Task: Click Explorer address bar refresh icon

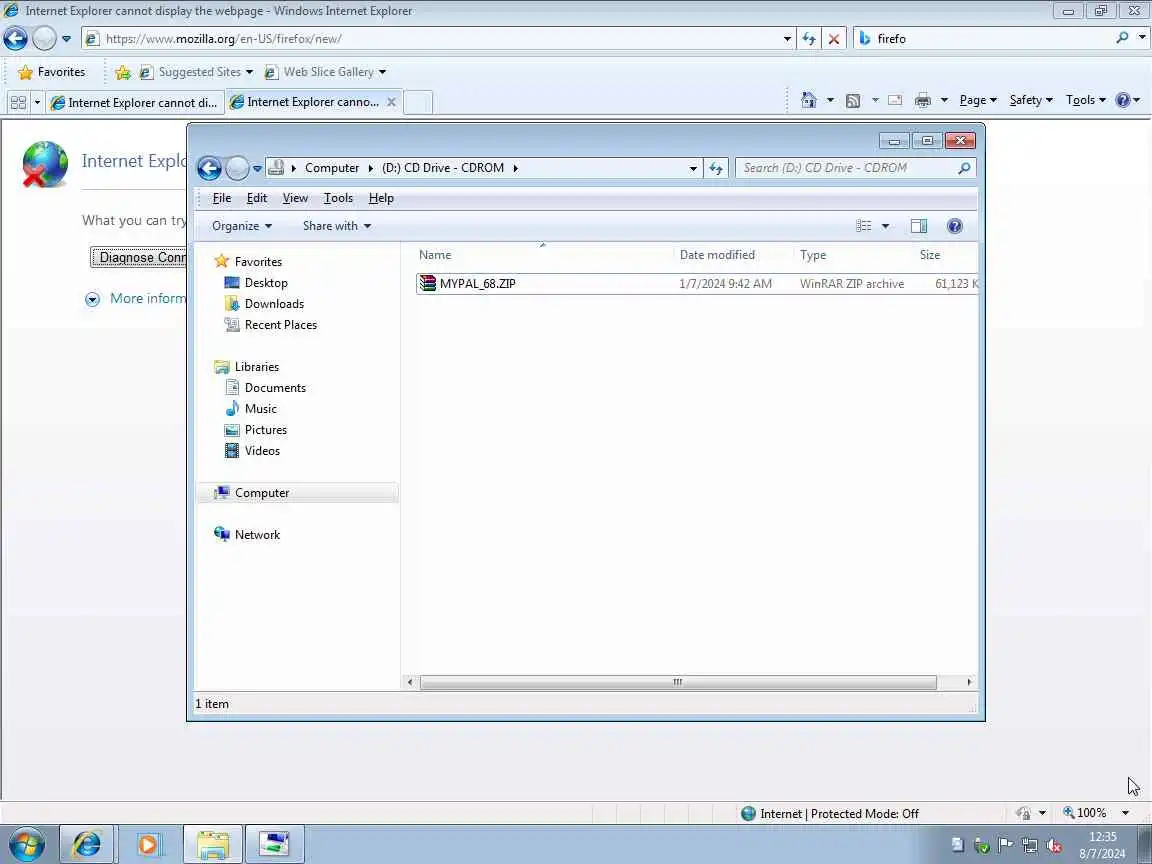Action: click(x=716, y=168)
